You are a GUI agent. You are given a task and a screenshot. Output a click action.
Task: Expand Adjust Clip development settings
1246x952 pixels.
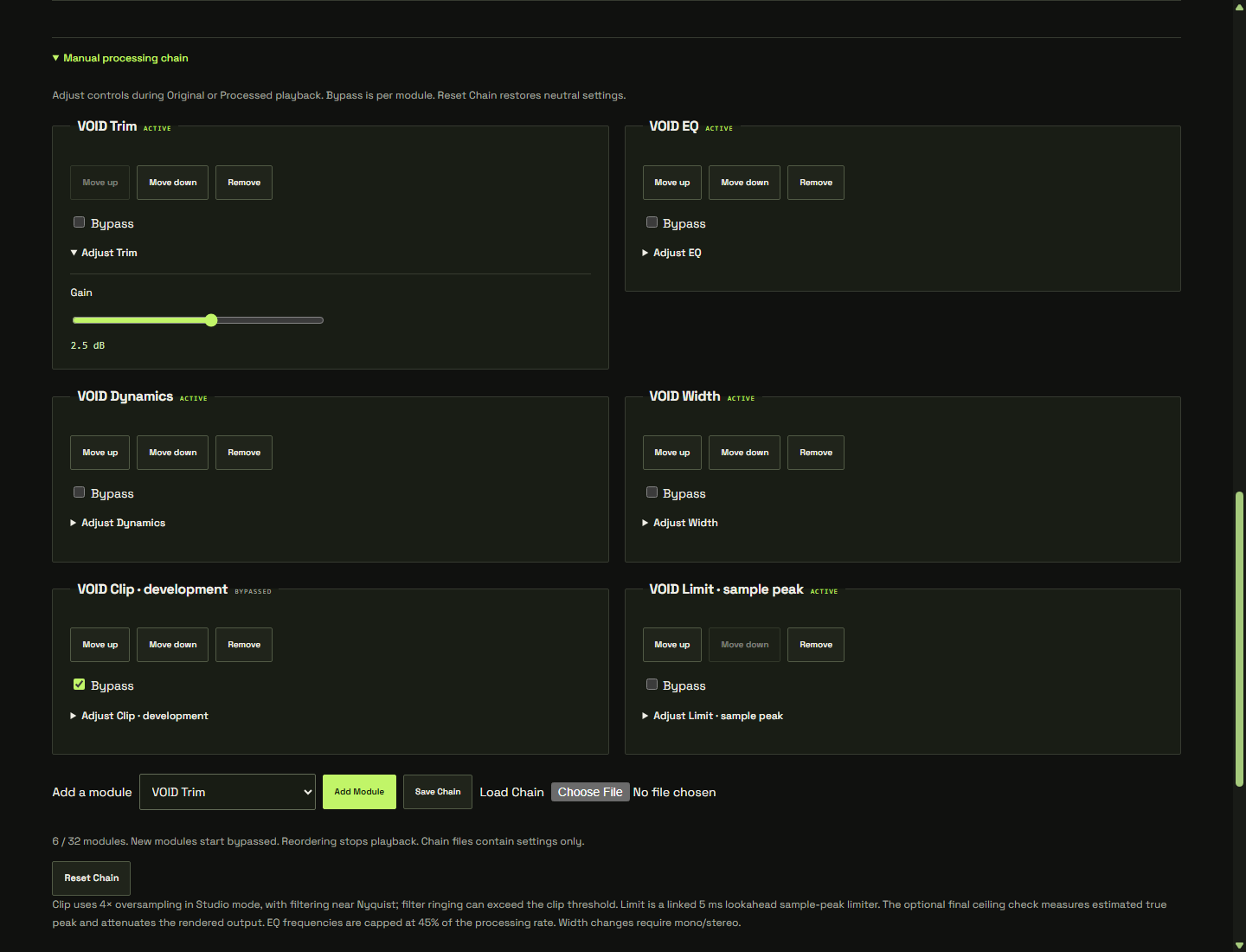pyautogui.click(x=139, y=716)
